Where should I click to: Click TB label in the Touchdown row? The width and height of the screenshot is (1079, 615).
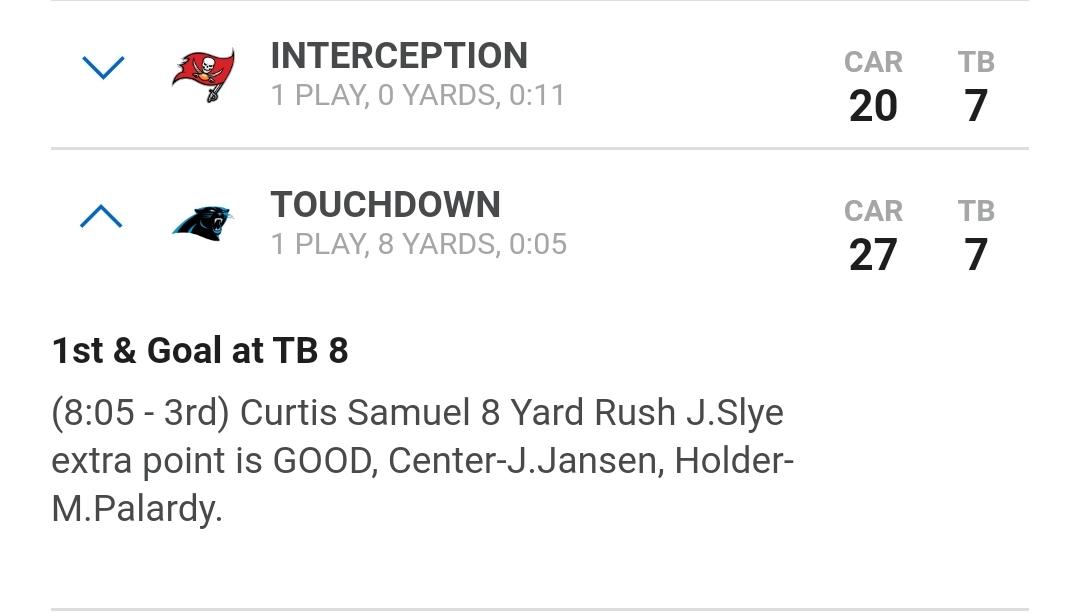tap(976, 211)
